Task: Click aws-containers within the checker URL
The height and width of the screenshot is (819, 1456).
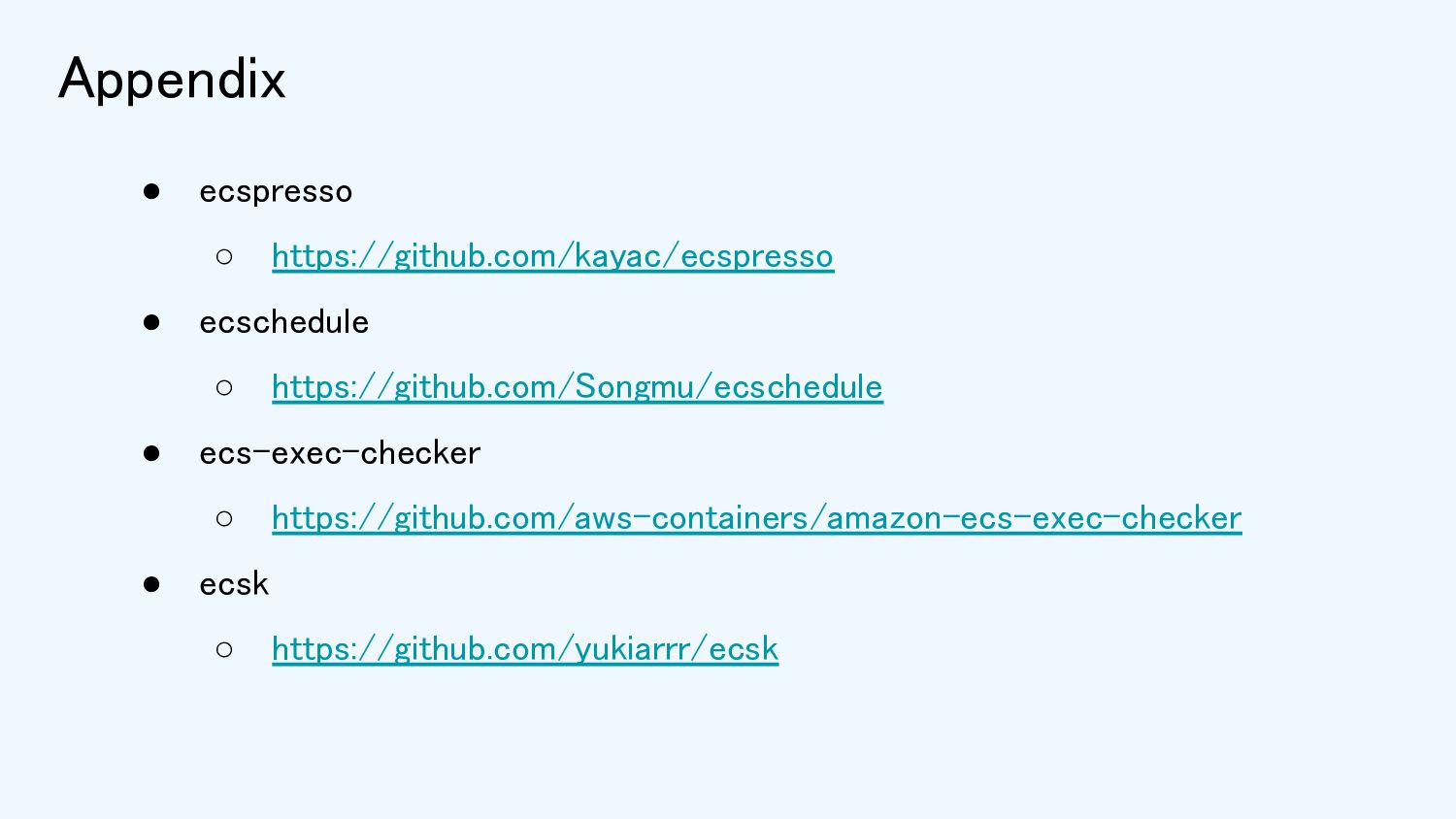Action: 691,518
